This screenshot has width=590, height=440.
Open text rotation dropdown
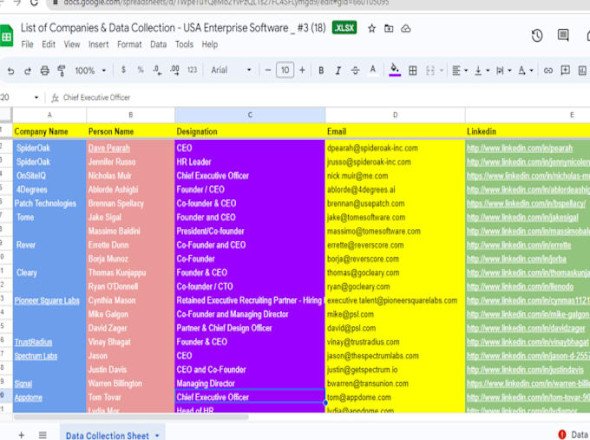point(526,70)
